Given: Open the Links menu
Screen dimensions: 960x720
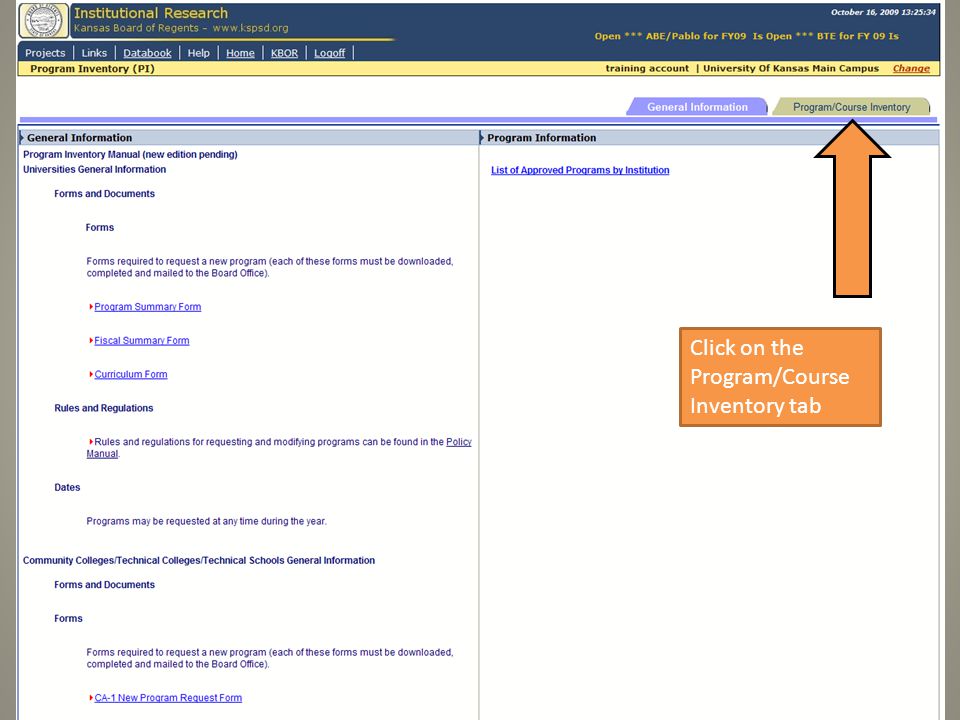Looking at the screenshot, I should (x=94, y=53).
